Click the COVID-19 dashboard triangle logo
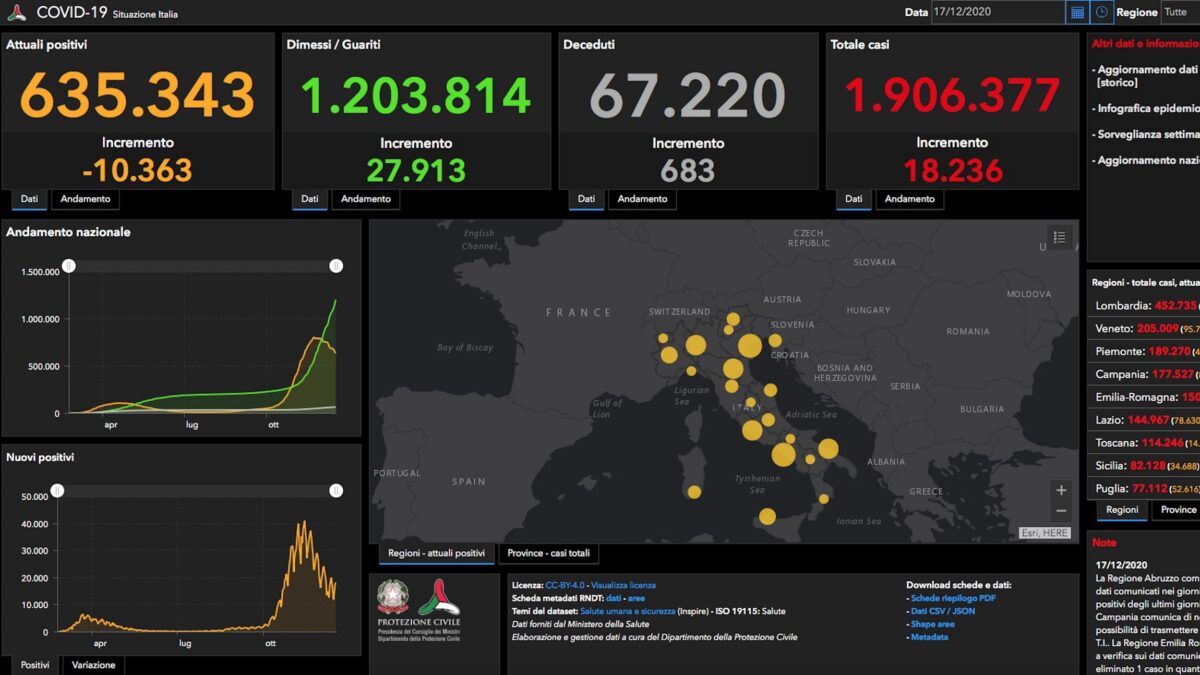Viewport: 1200px width, 675px height. tap(16, 13)
